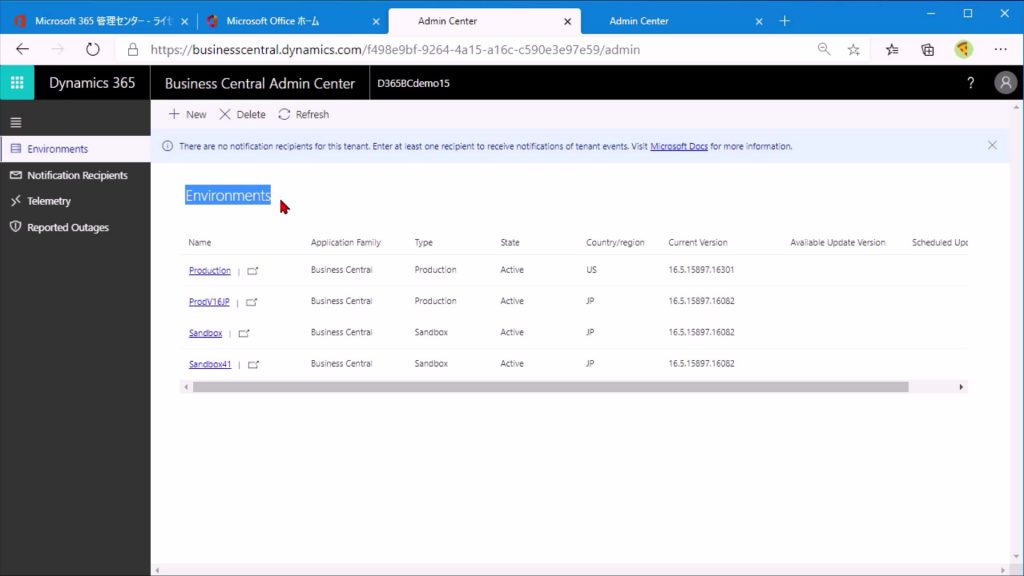Open the browser profile avatar
The height and width of the screenshot is (576, 1024).
[963, 50]
